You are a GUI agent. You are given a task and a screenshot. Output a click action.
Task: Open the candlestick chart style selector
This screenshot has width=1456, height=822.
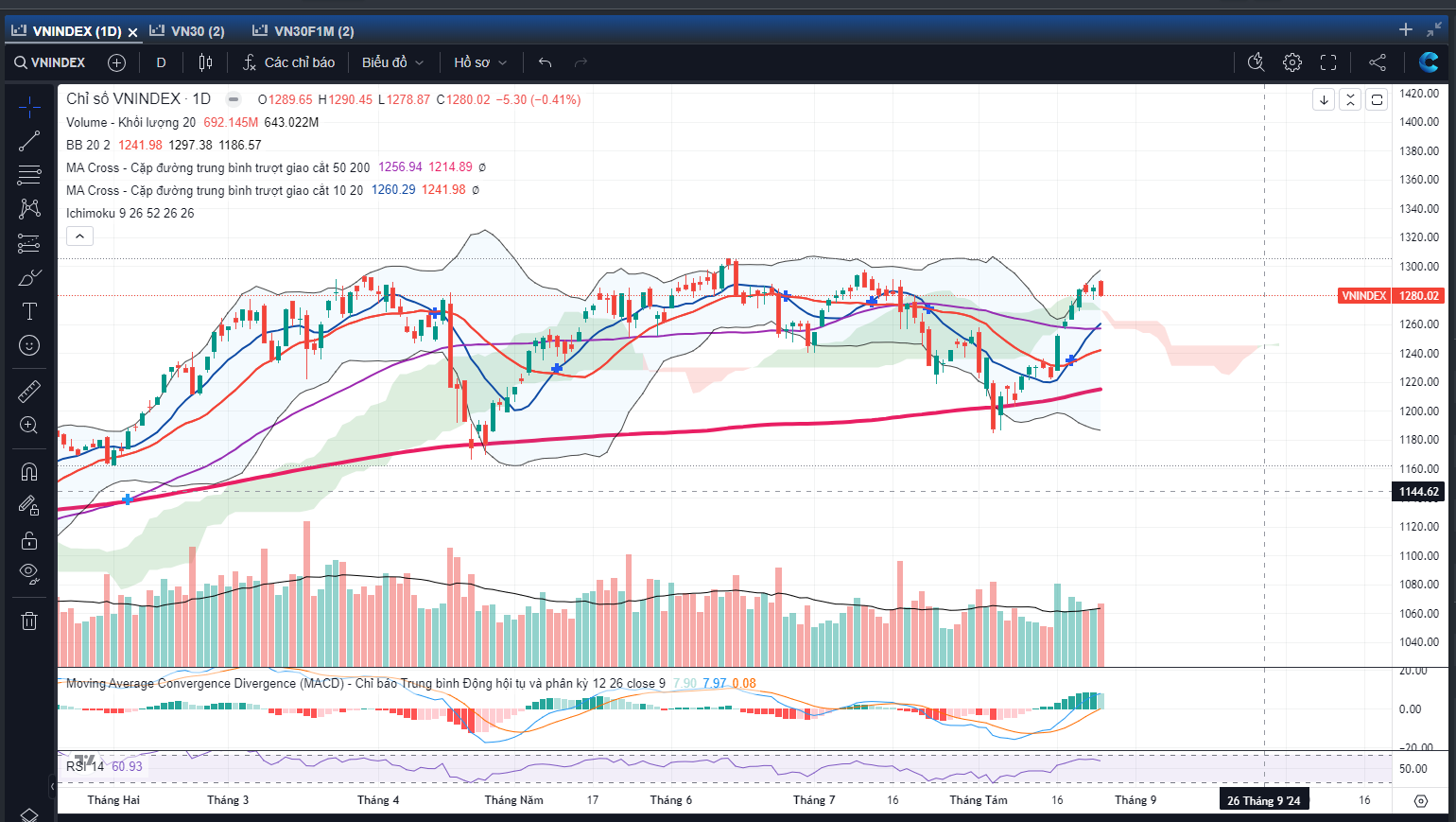[x=205, y=62]
